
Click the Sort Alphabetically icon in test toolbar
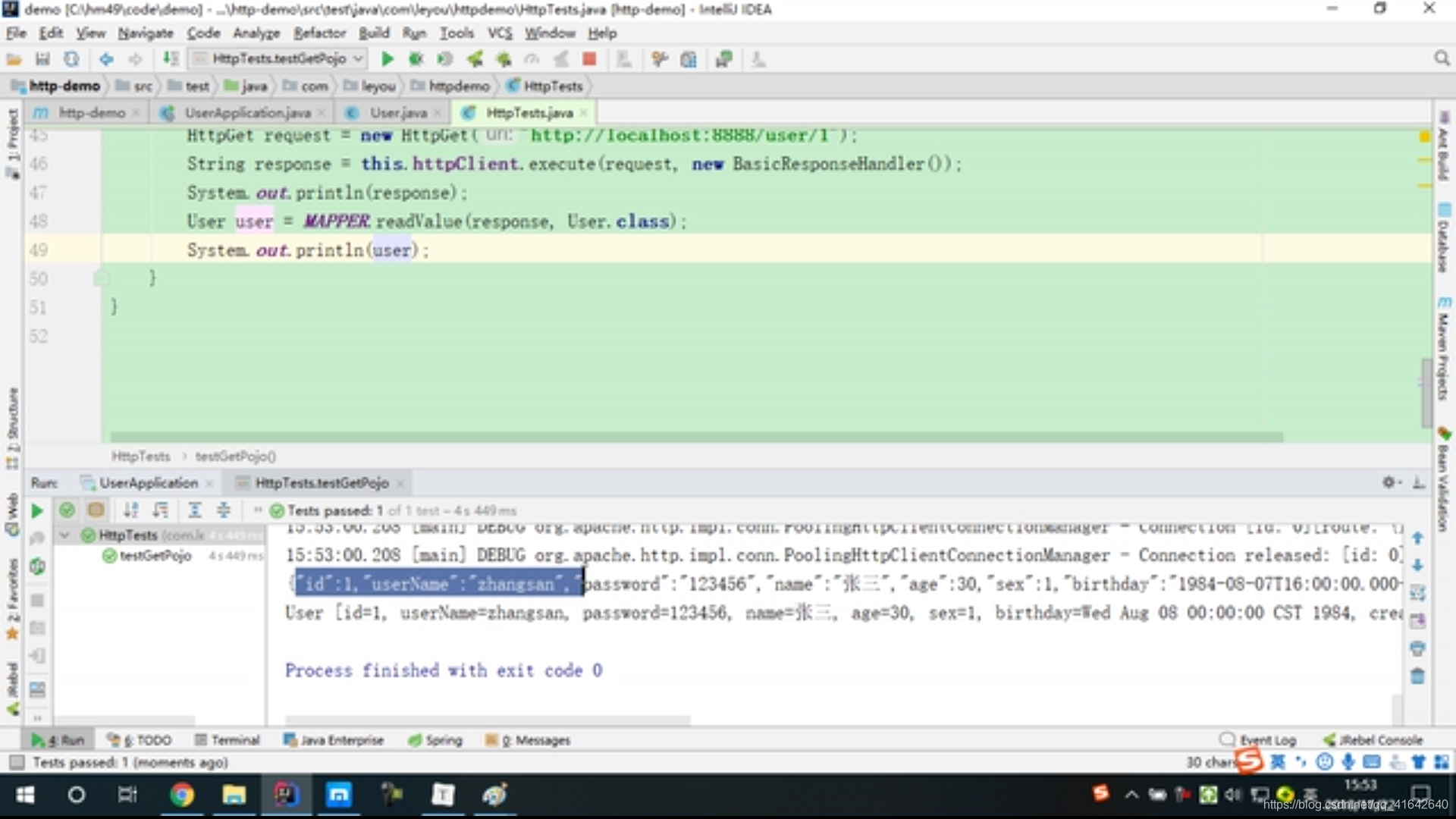coord(131,510)
